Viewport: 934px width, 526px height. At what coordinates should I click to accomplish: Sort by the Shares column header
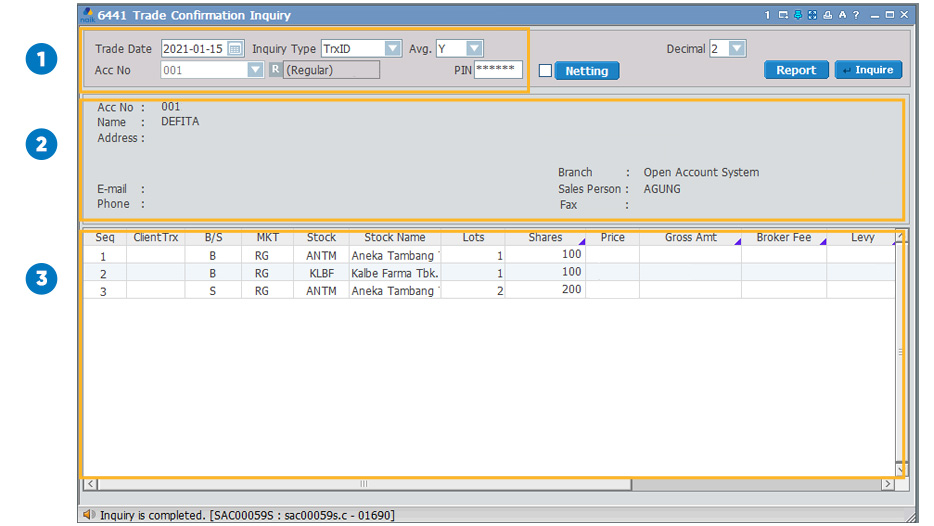click(x=545, y=238)
